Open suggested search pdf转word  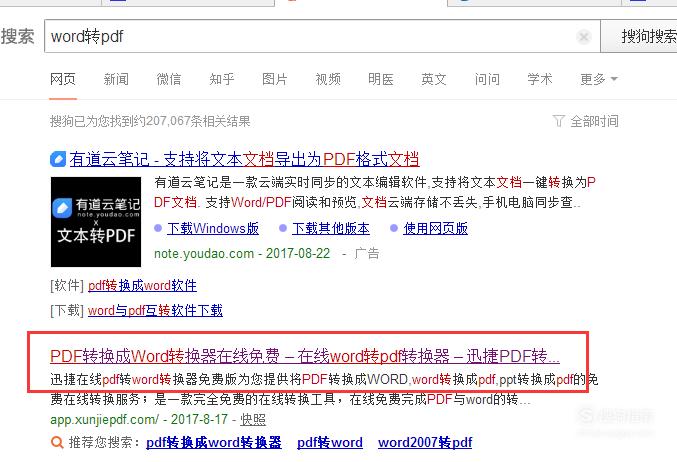tap(330, 443)
